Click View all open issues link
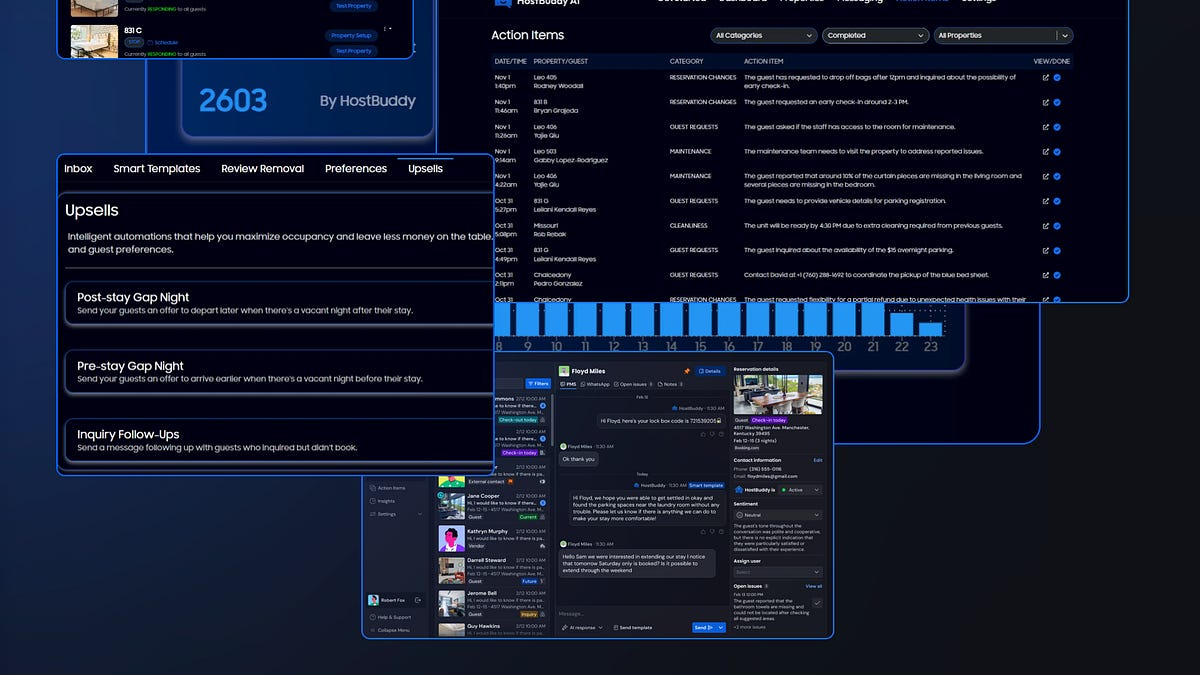This screenshot has width=1200, height=675. 814,586
